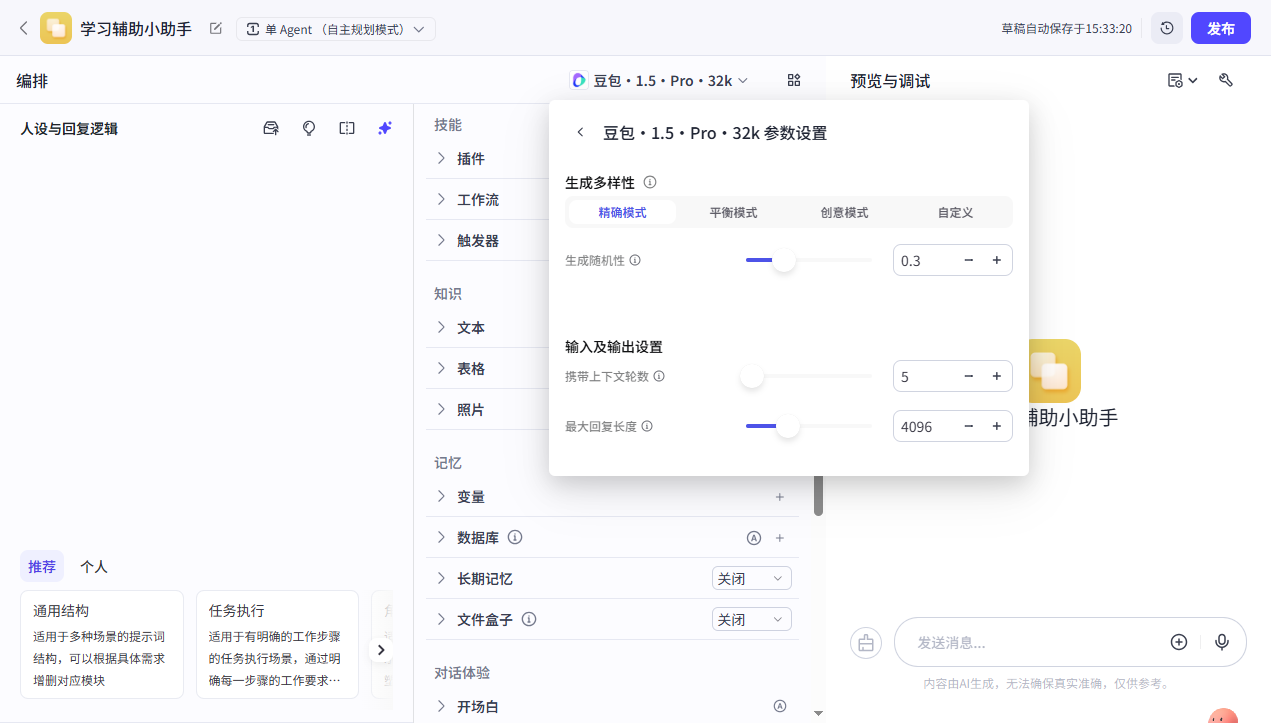
Task: Click the 发布 publish button
Action: [x=1220, y=28]
